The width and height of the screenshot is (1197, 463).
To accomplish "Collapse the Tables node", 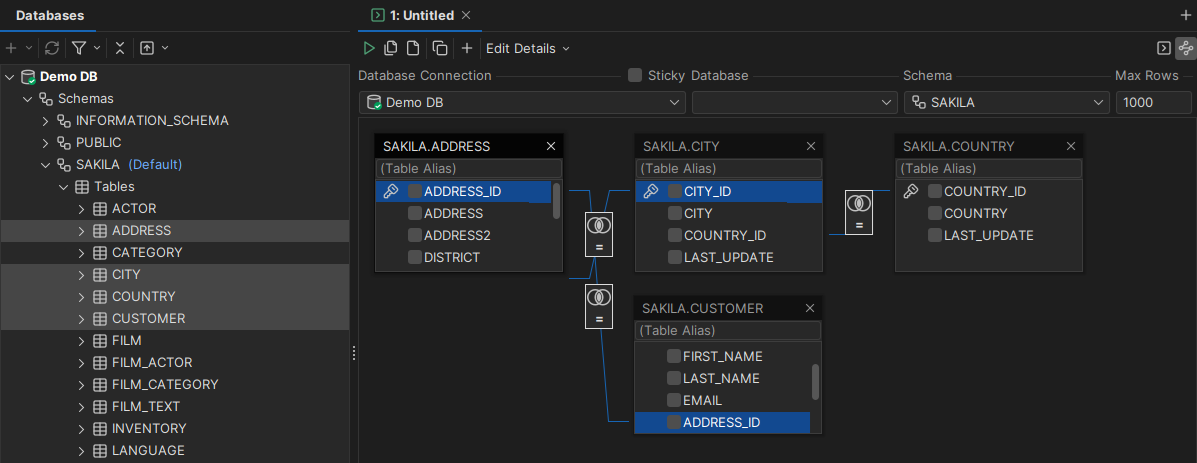I will pos(64,187).
